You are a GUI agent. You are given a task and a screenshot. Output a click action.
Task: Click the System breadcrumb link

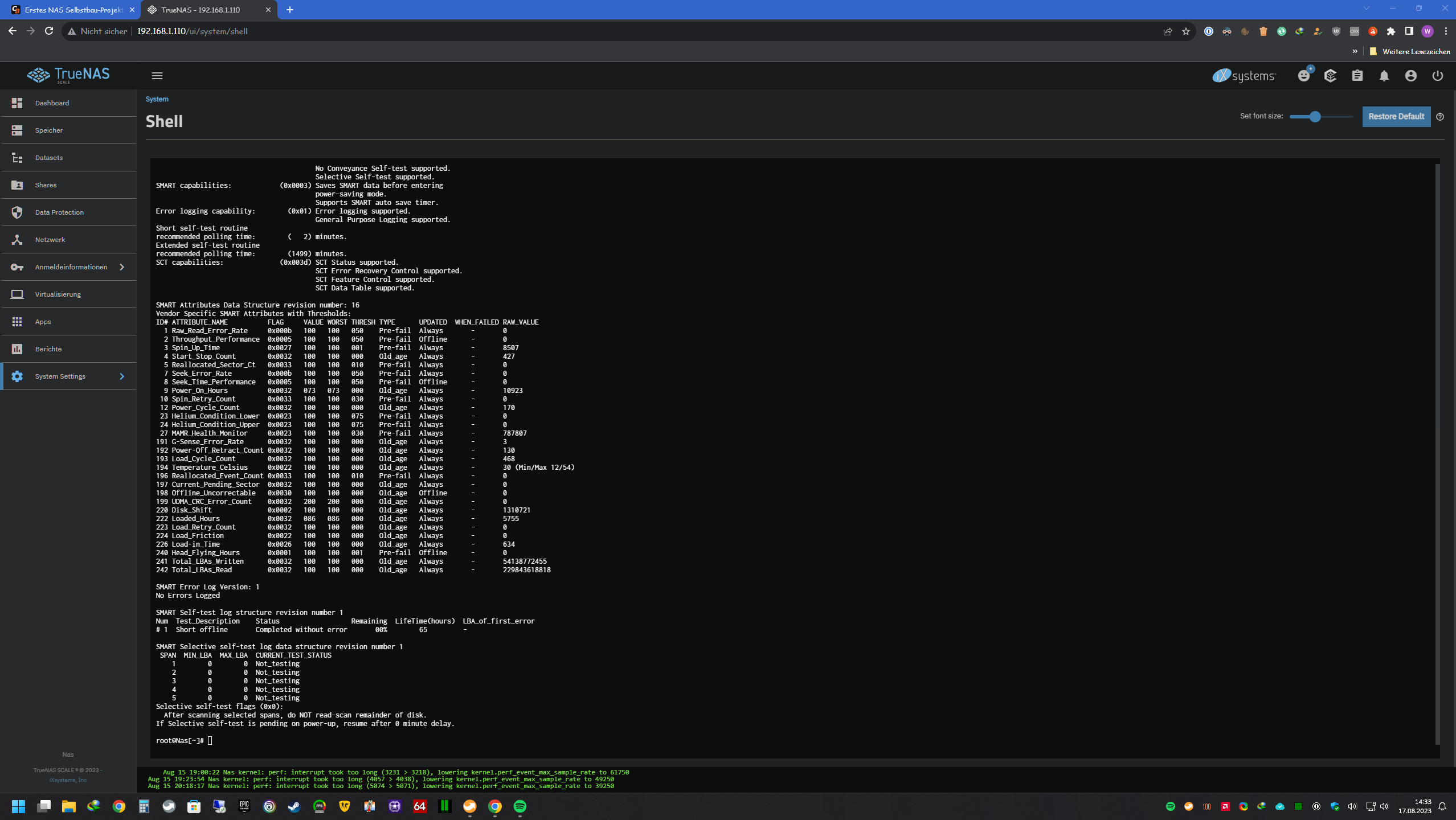click(157, 99)
